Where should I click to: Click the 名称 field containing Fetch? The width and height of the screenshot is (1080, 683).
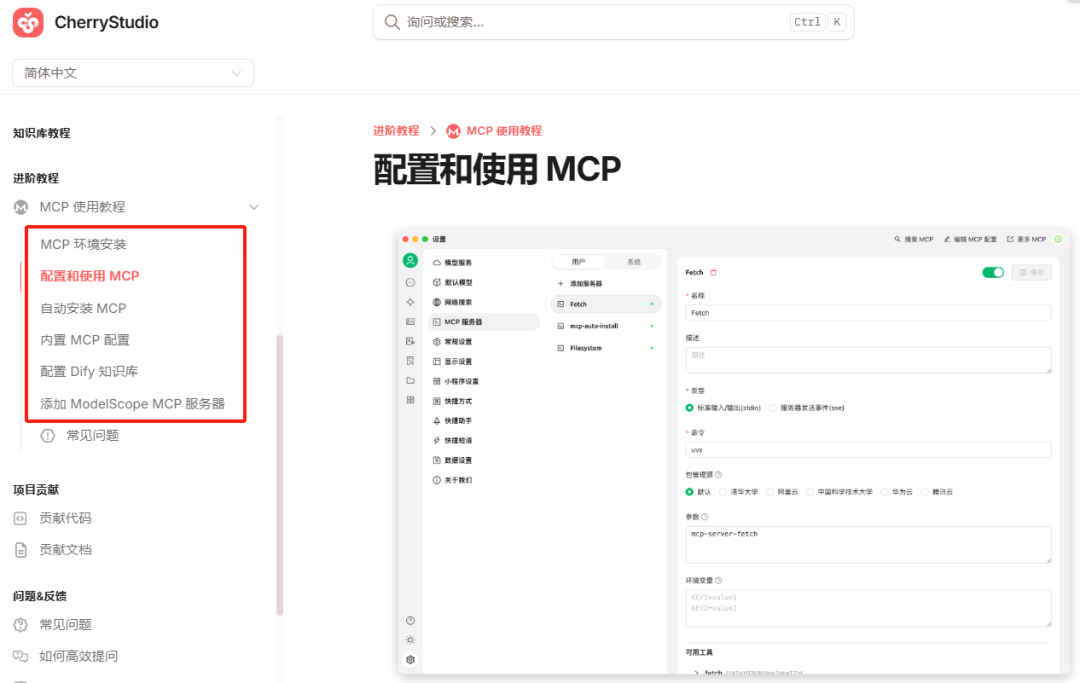click(868, 313)
